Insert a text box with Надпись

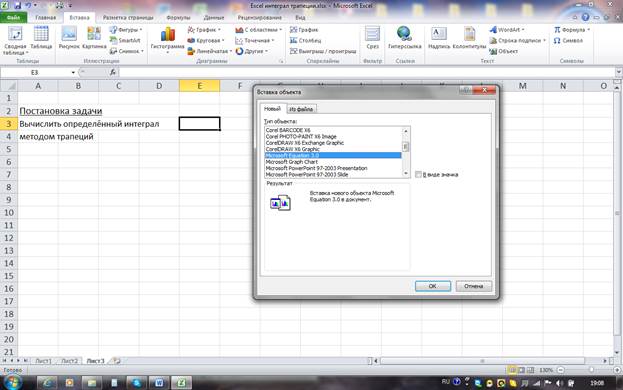coord(439,38)
